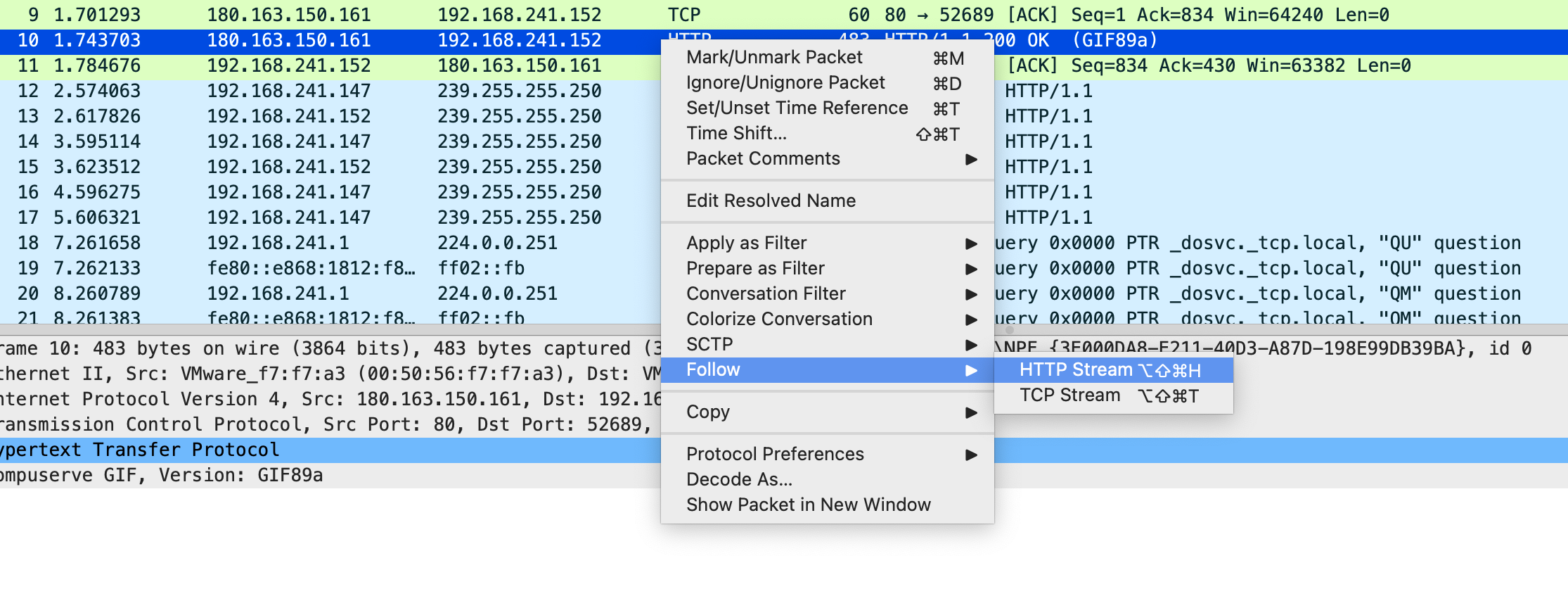The image size is (1568, 608).
Task: Click Mark/Unmark Packet menu entry
Action: pyautogui.click(x=774, y=58)
